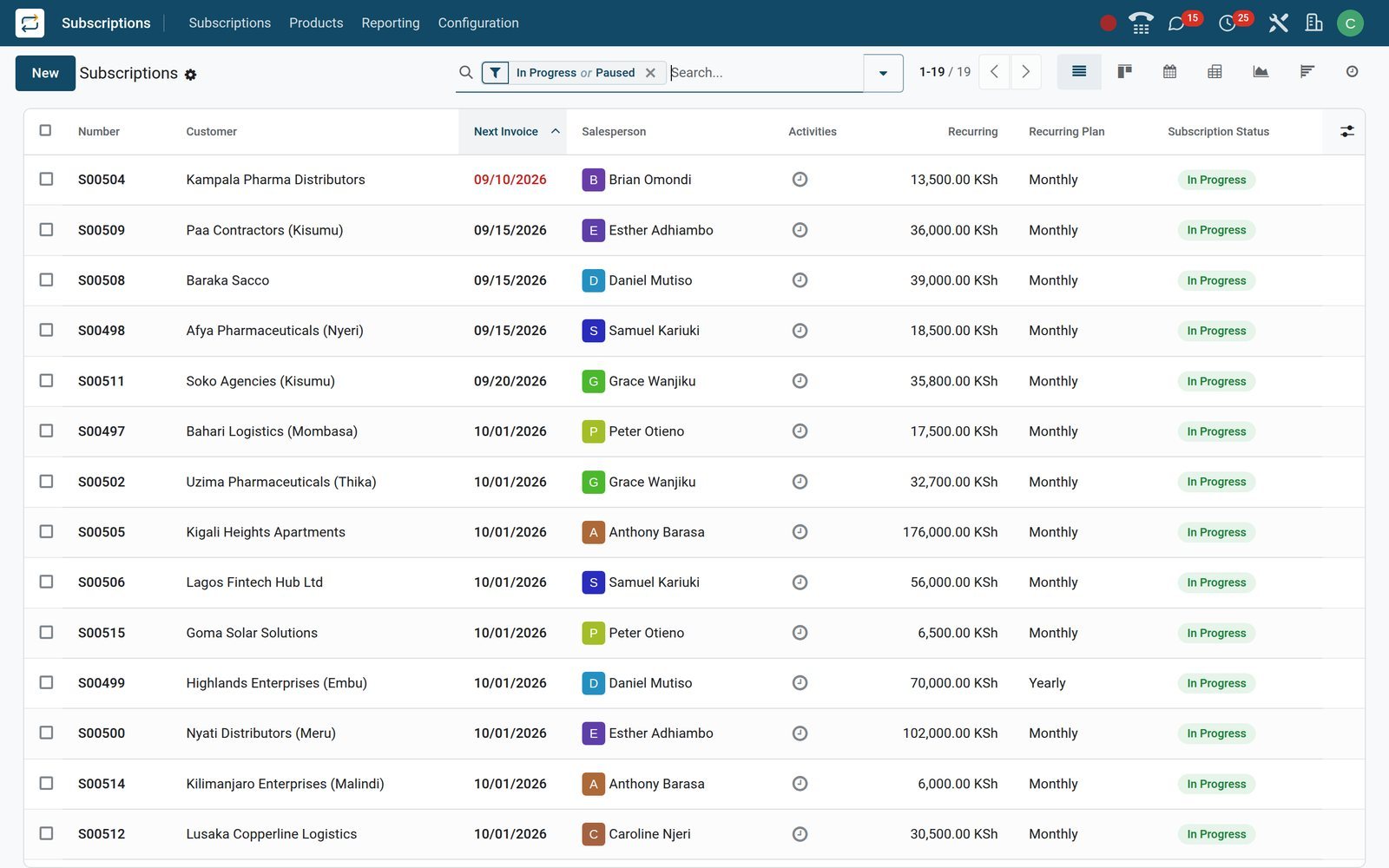Image resolution: width=1389 pixels, height=868 pixels.
Task: Select checkbox for subscription S00512
Action: click(46, 833)
